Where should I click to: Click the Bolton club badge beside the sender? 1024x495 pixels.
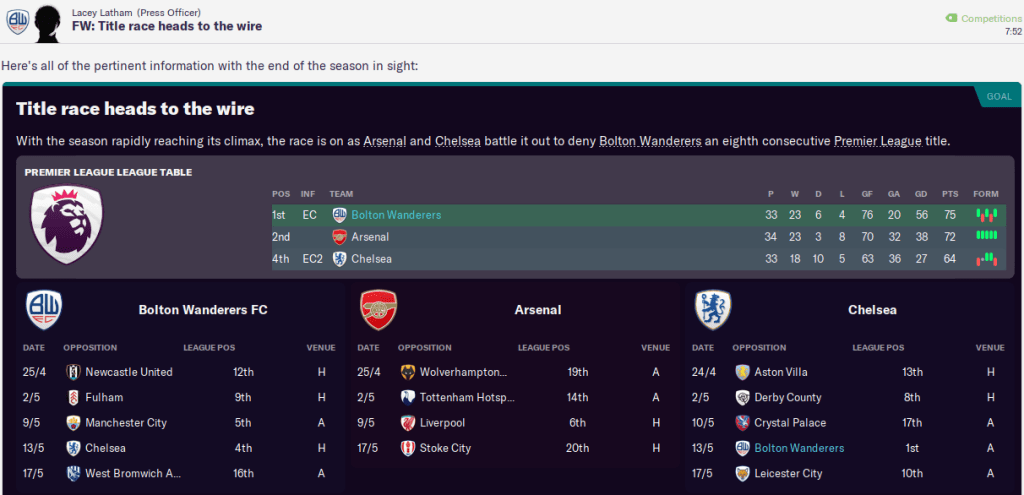[x=16, y=23]
